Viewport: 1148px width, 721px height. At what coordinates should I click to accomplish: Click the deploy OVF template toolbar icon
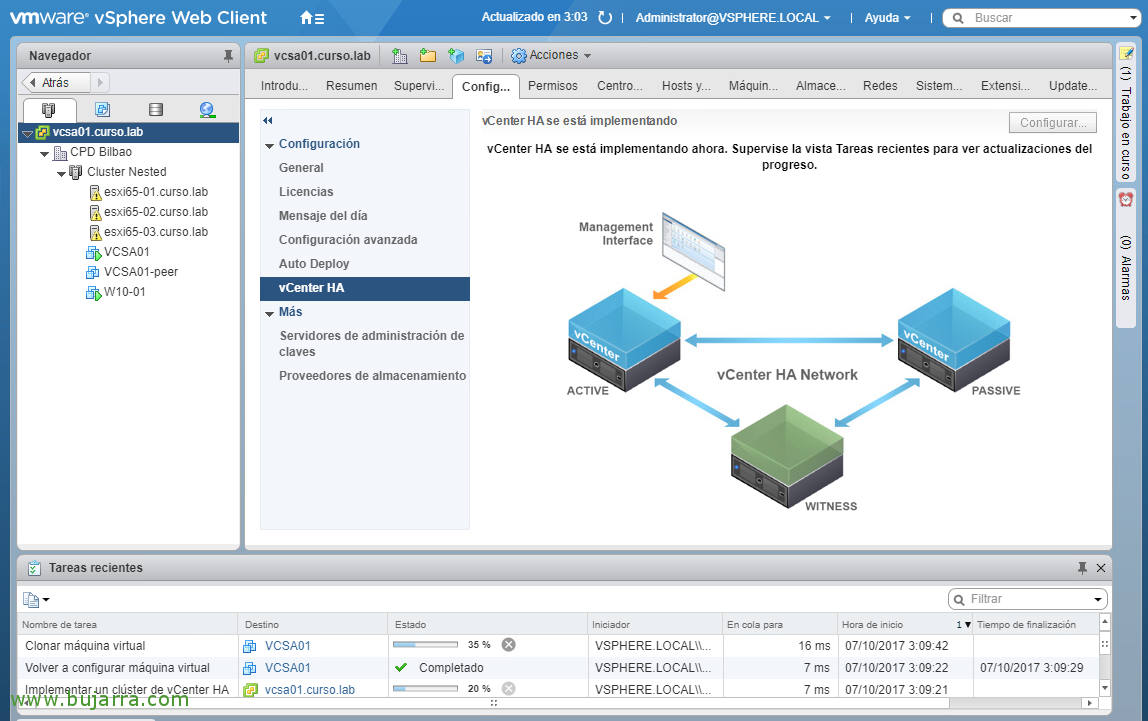coord(456,56)
